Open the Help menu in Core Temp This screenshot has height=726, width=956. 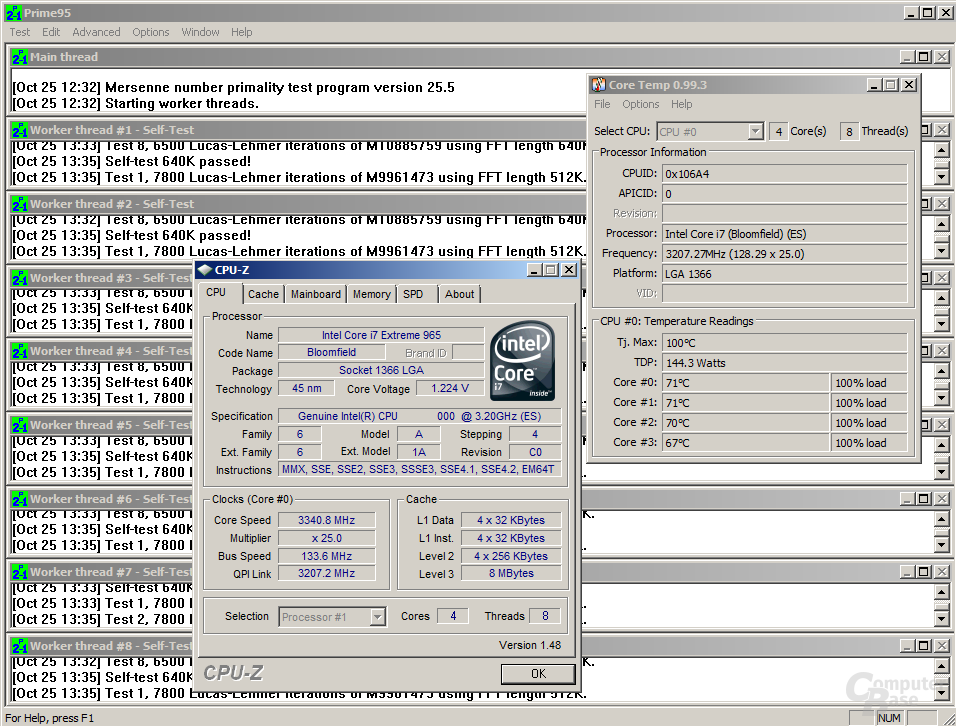[x=682, y=104]
